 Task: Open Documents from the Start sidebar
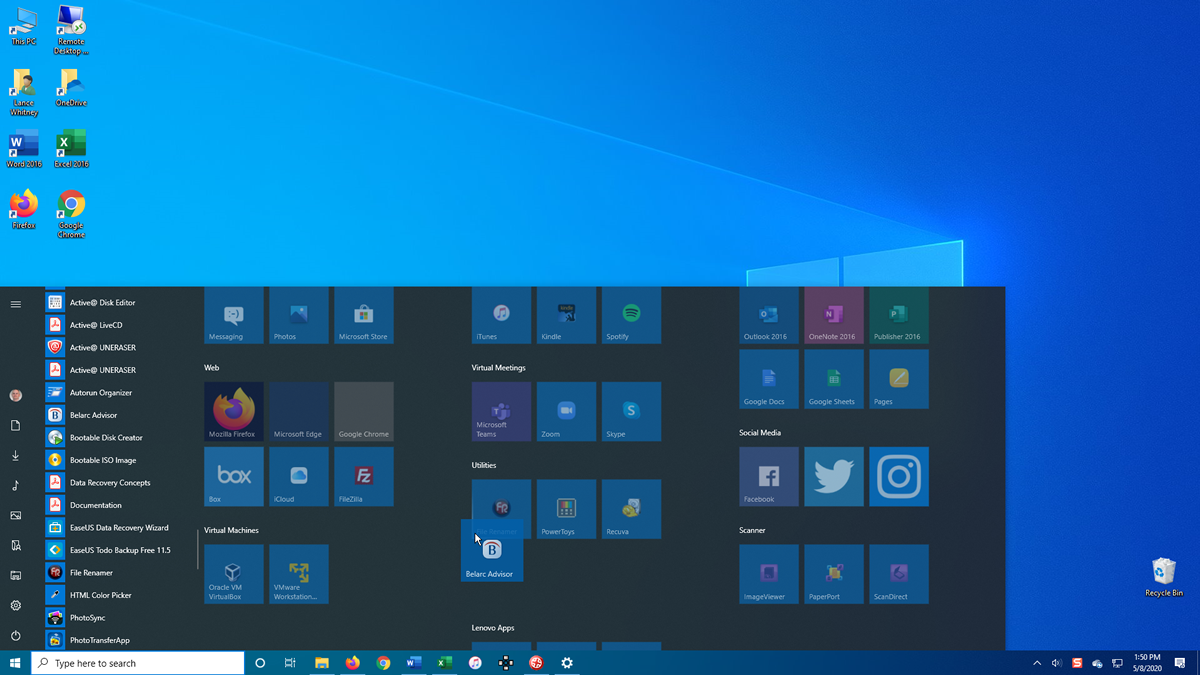click(15, 425)
